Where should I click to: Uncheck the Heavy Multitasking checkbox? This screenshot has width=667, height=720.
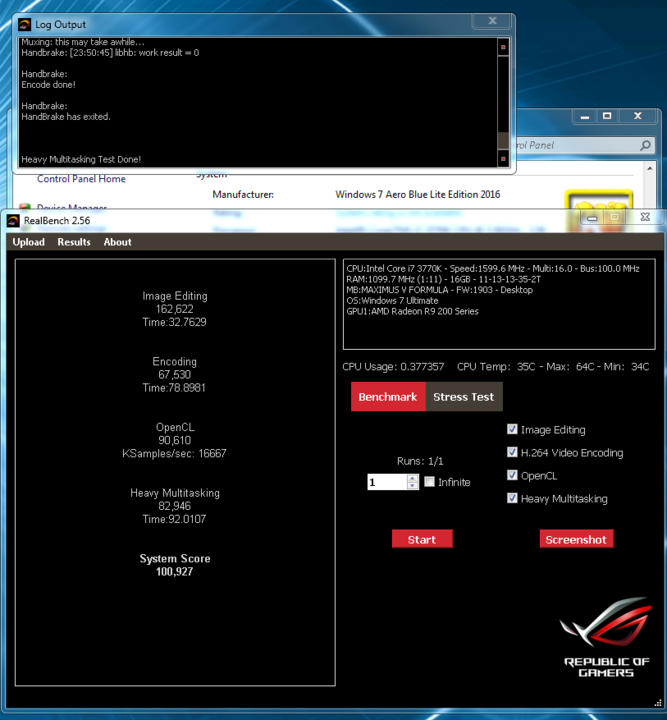click(512, 498)
